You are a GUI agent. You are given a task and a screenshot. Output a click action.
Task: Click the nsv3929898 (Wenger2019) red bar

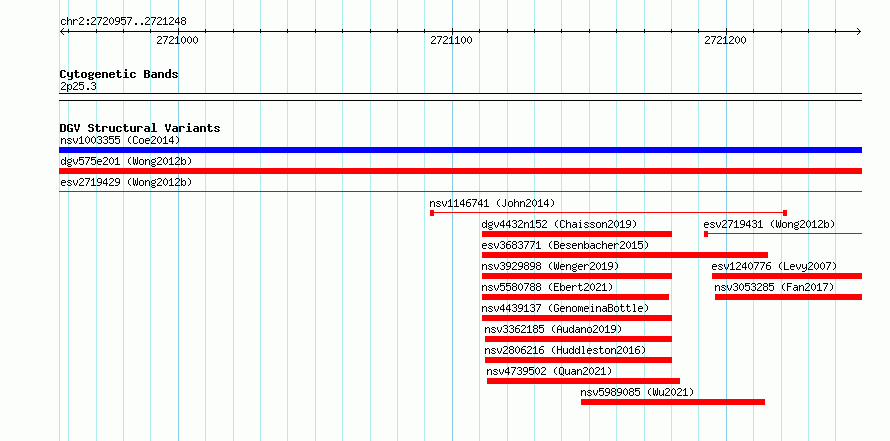577,276
